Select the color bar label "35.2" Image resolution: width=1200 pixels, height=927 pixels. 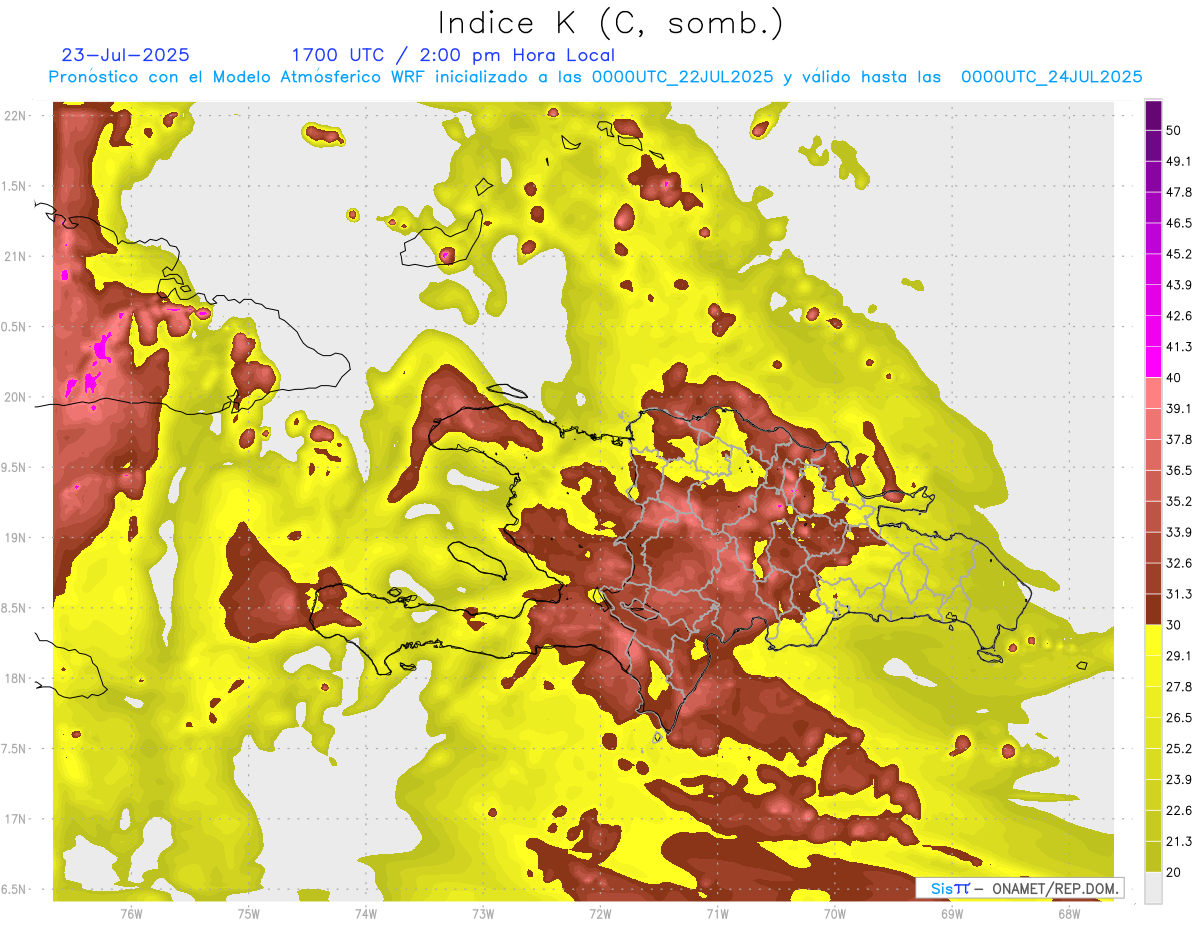tap(1179, 501)
